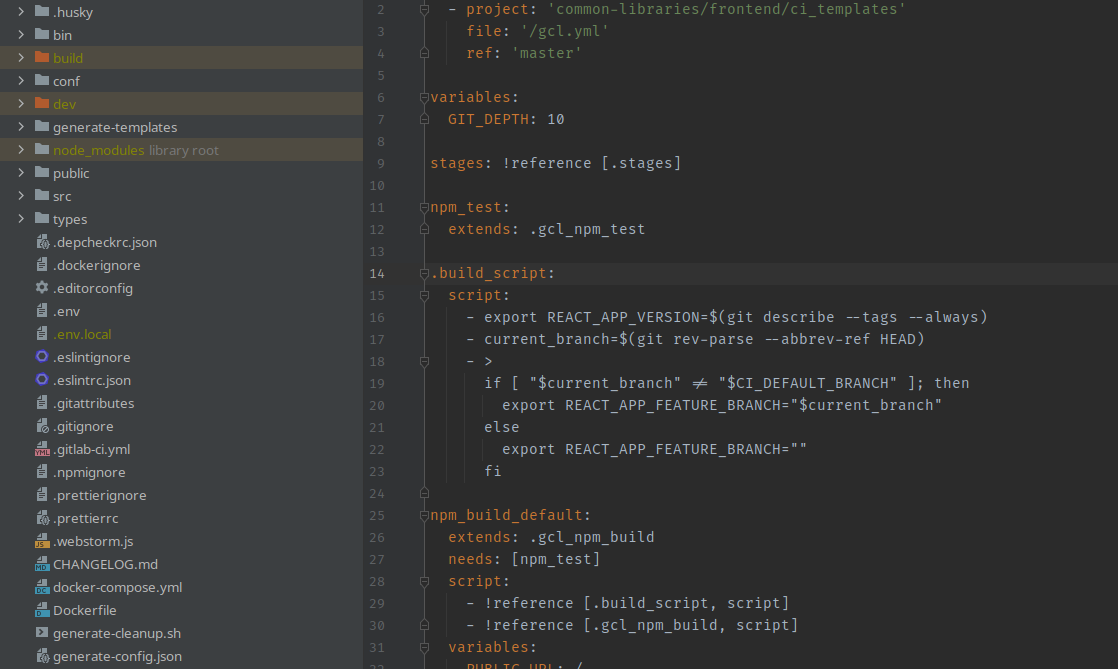Click line number 9 in the gutter
The image size is (1118, 669).
click(x=381, y=163)
